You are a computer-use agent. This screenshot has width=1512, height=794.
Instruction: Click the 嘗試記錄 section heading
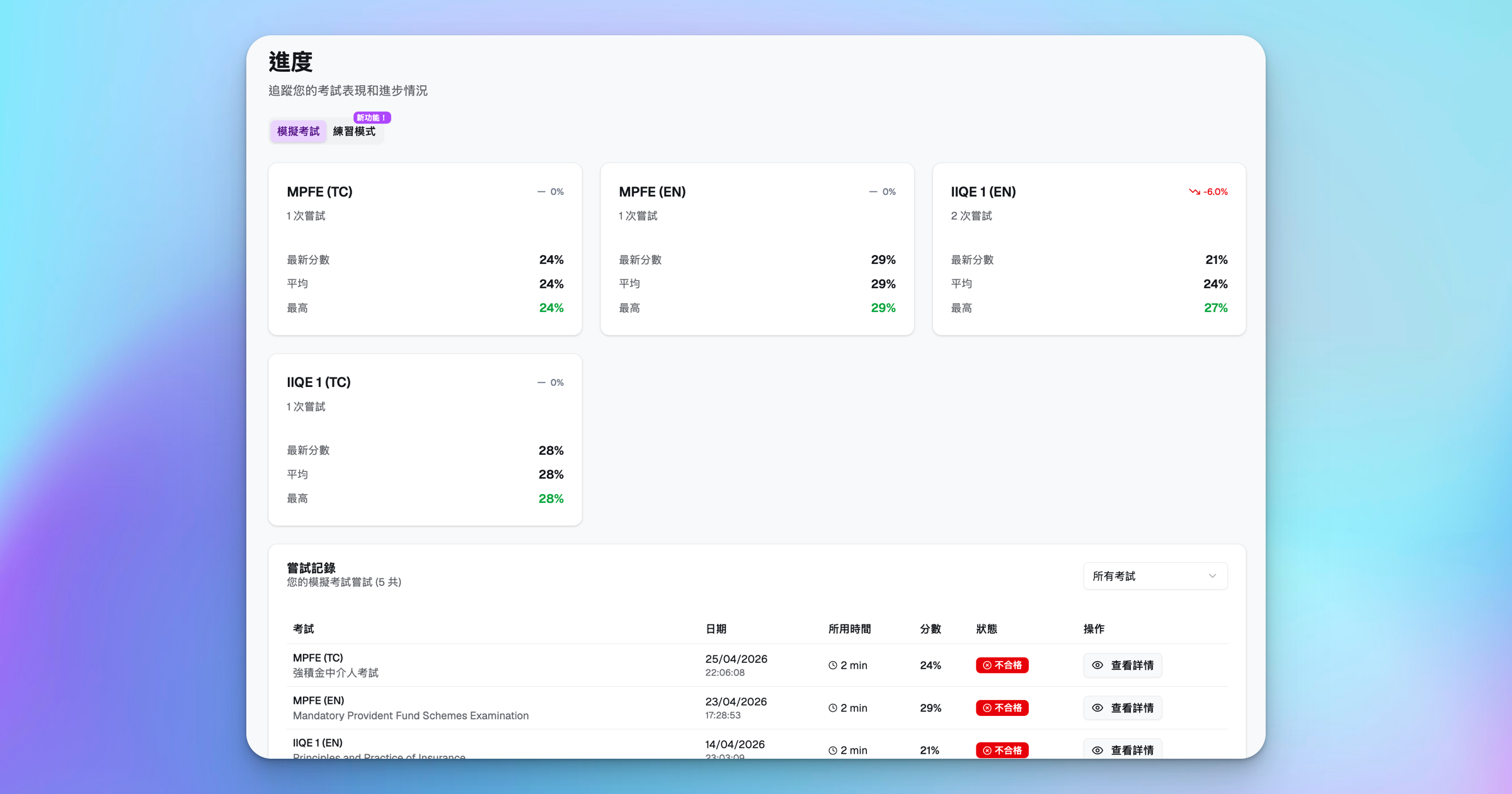click(x=311, y=568)
